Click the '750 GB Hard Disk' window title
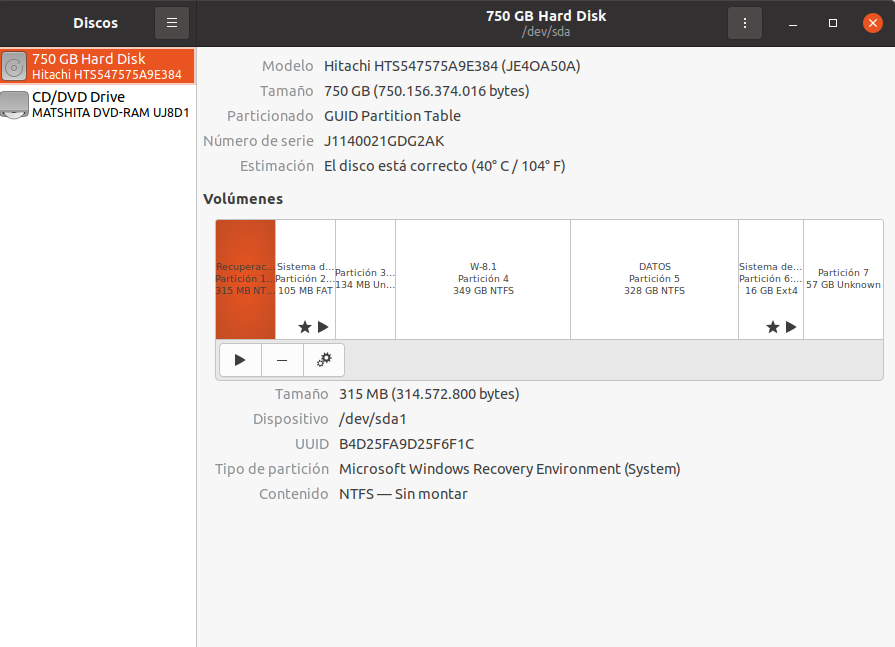 [546, 16]
